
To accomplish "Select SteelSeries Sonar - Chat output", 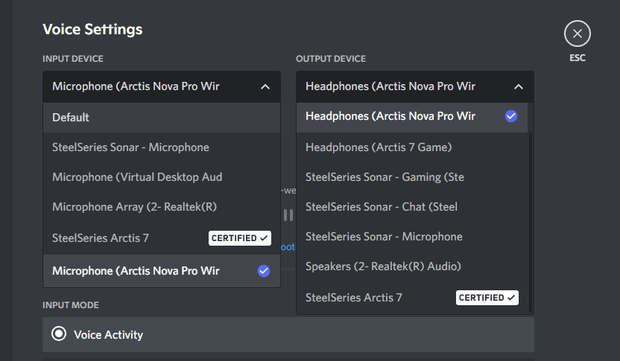I will 412,207.
